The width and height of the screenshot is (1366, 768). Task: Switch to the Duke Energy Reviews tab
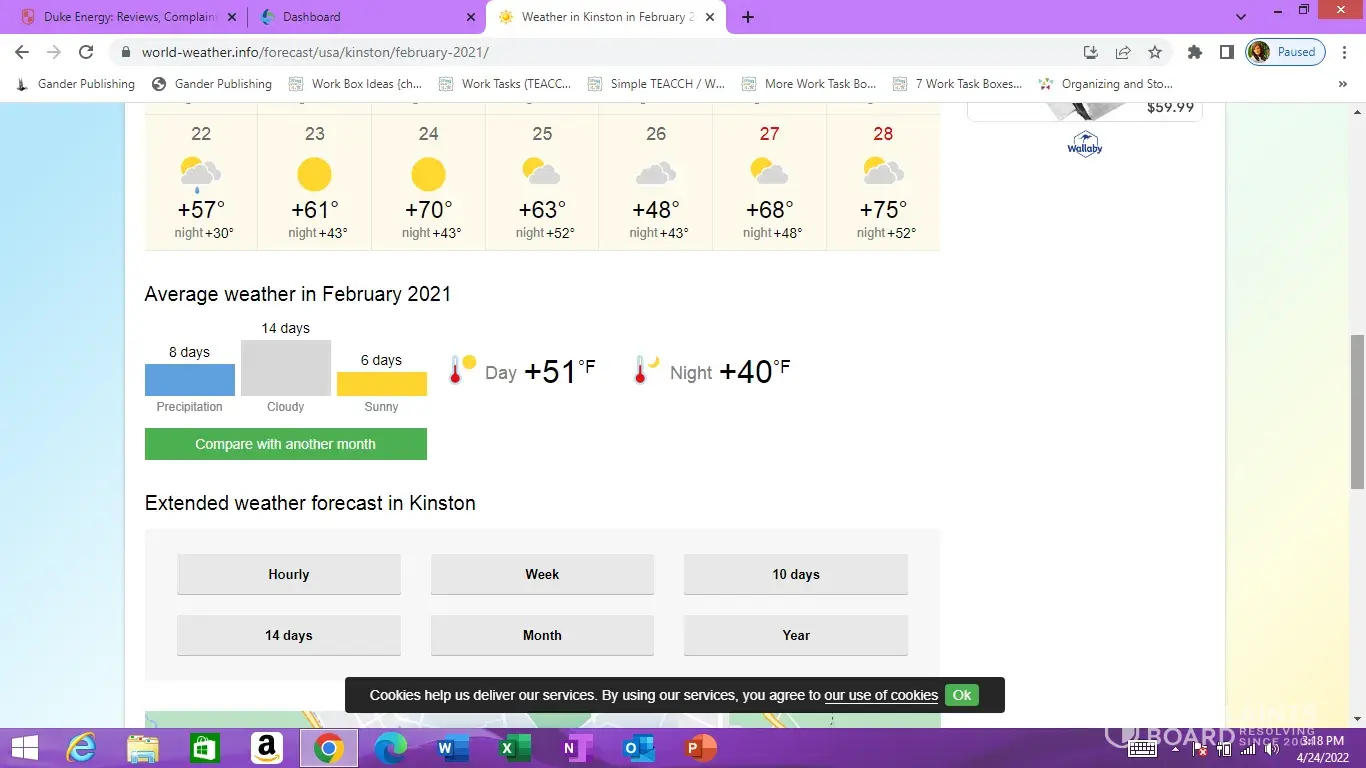coord(130,17)
